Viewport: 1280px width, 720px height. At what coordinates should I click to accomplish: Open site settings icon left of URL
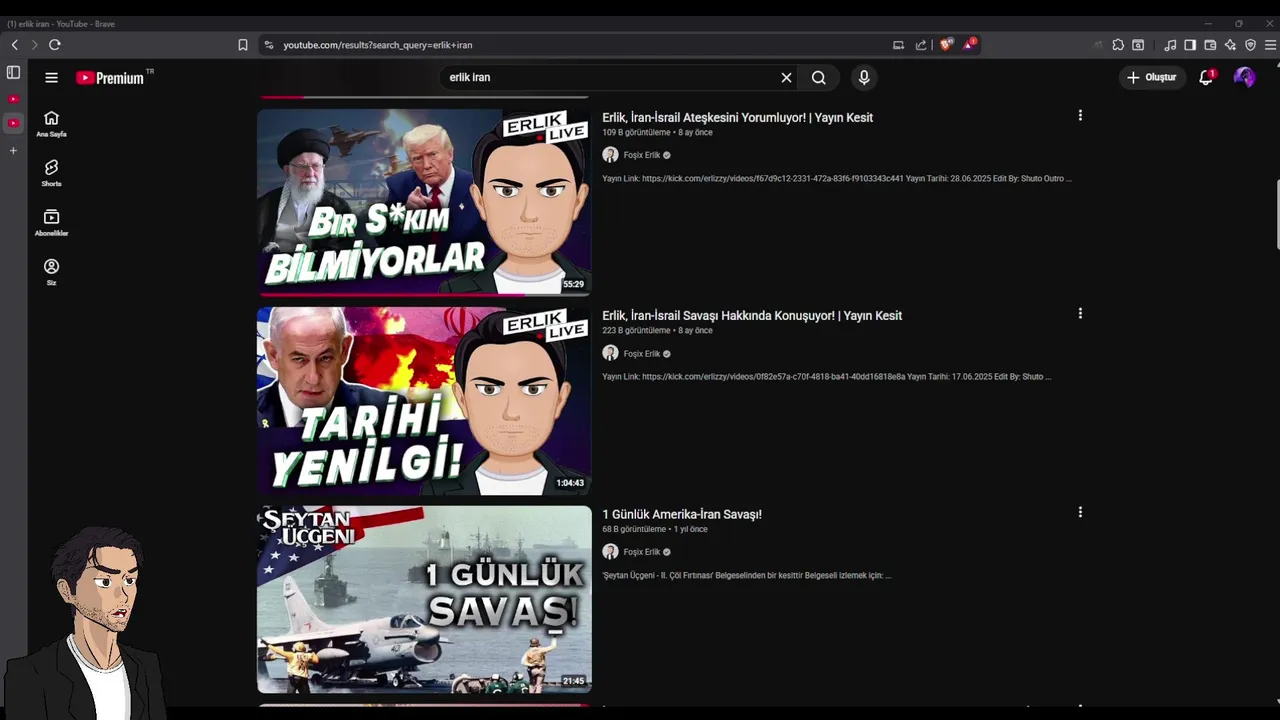coord(268,45)
